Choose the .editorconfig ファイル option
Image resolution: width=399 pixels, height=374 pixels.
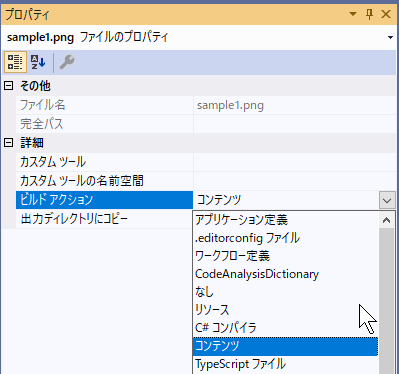point(286,238)
